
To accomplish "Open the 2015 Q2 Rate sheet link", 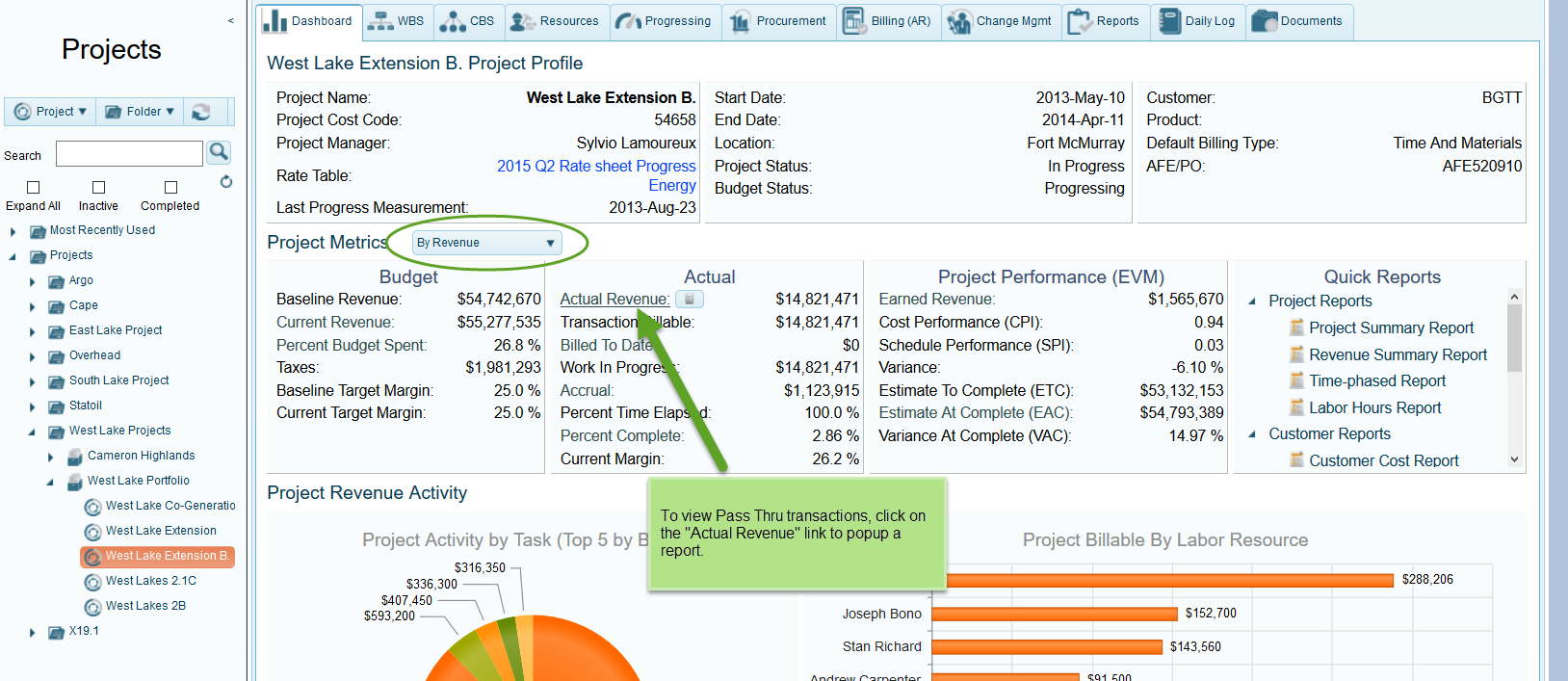I will pos(596,175).
